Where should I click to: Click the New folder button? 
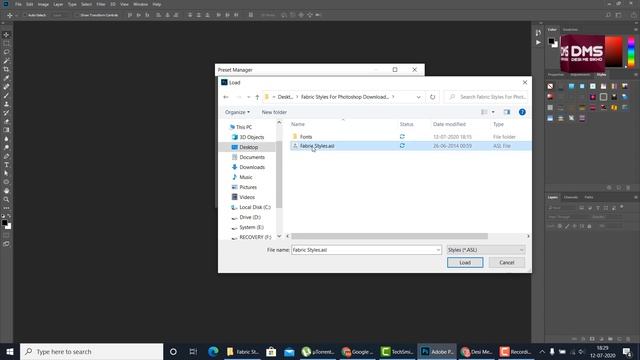(x=274, y=112)
